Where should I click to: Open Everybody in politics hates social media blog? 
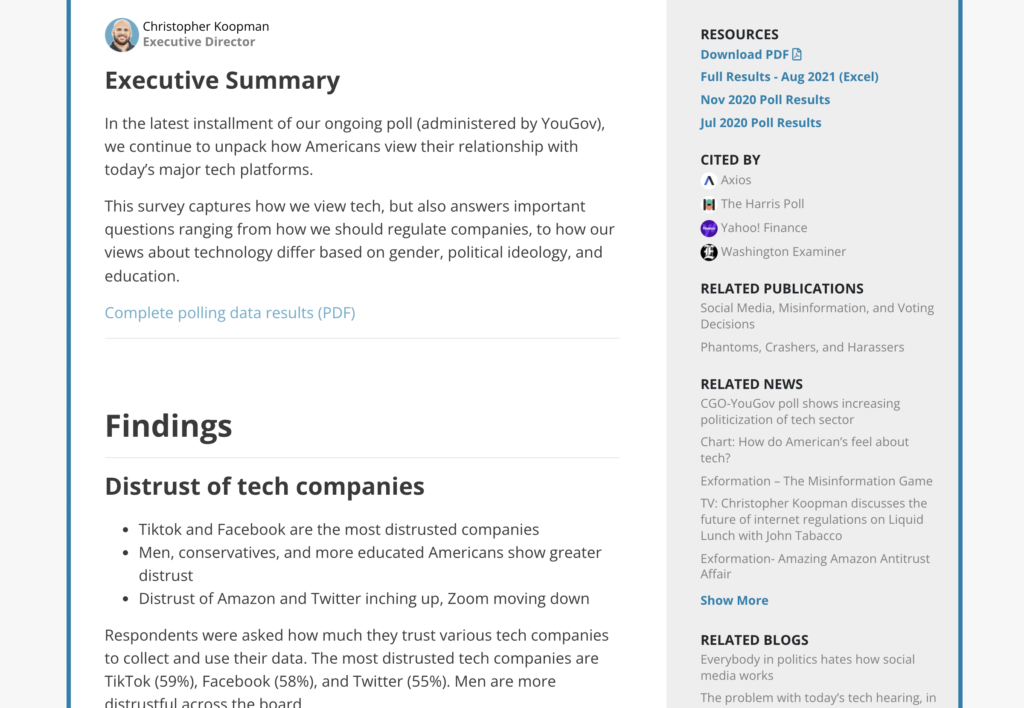pyautogui.click(x=807, y=668)
